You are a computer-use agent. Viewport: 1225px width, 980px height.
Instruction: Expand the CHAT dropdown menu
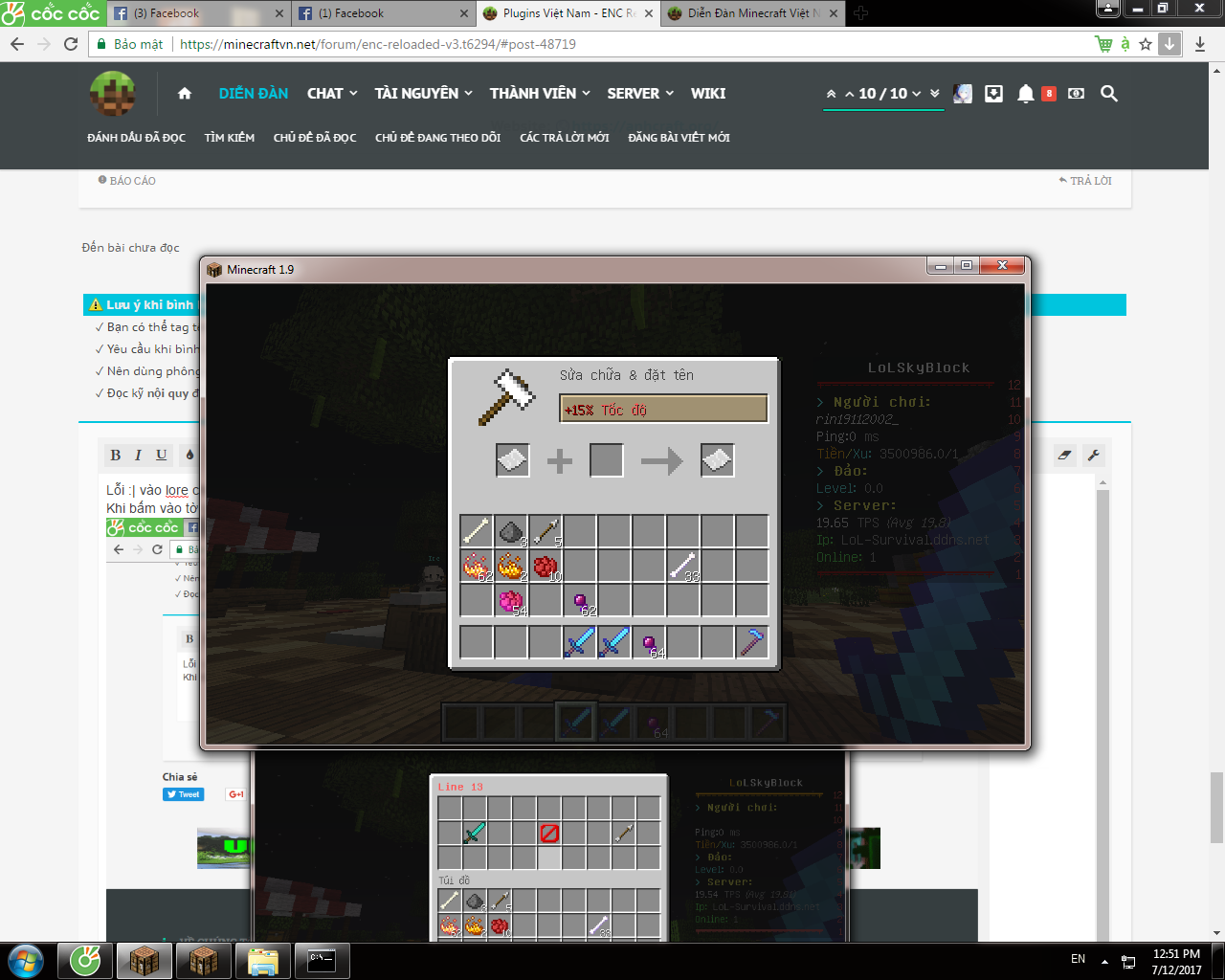pyautogui.click(x=332, y=94)
